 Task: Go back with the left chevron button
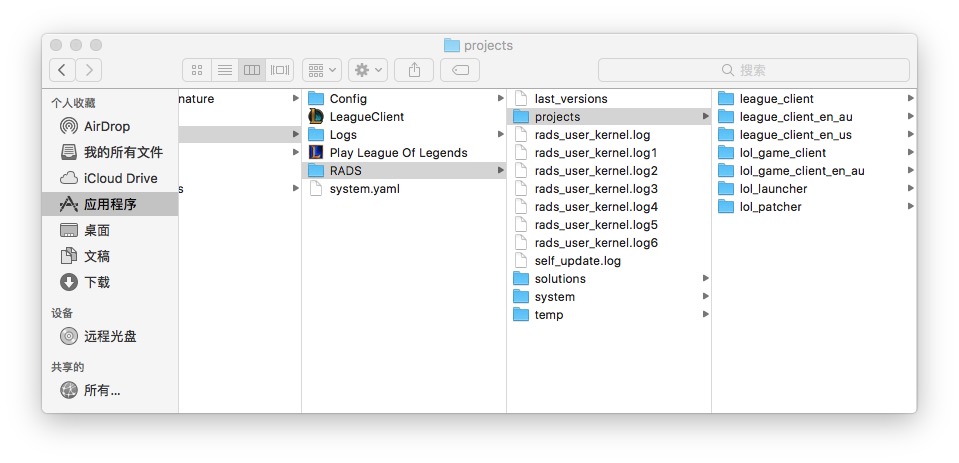(x=62, y=70)
